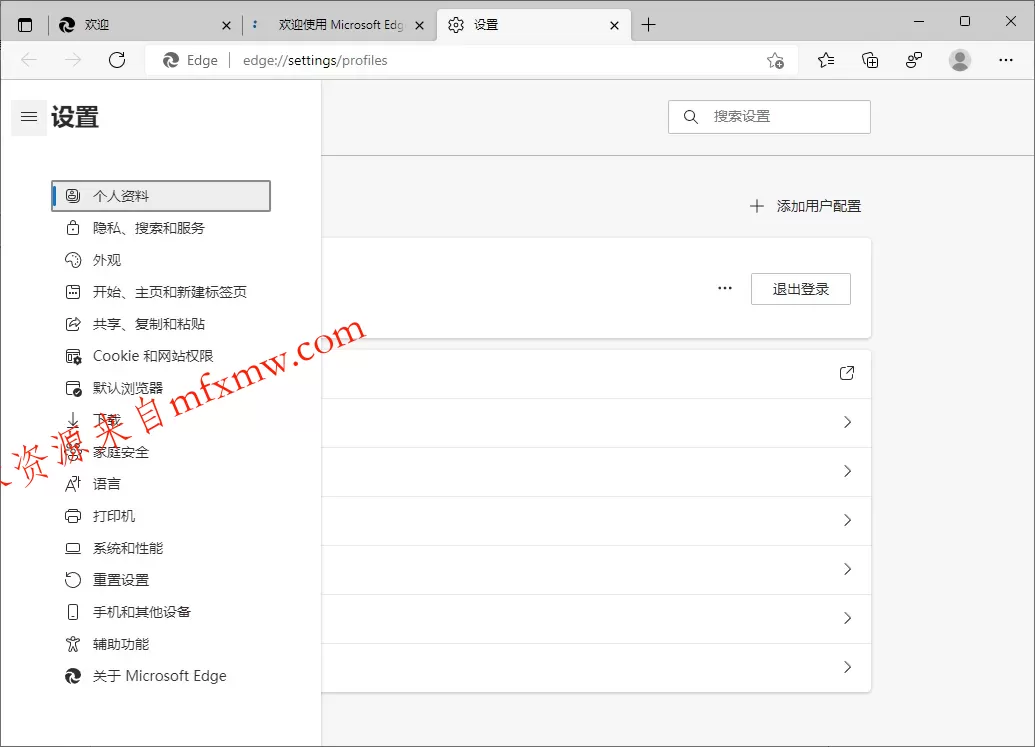Switch to 欢迎使用 Microsoft Edge tab
Viewport: 1035px width, 747px height.
[340, 25]
